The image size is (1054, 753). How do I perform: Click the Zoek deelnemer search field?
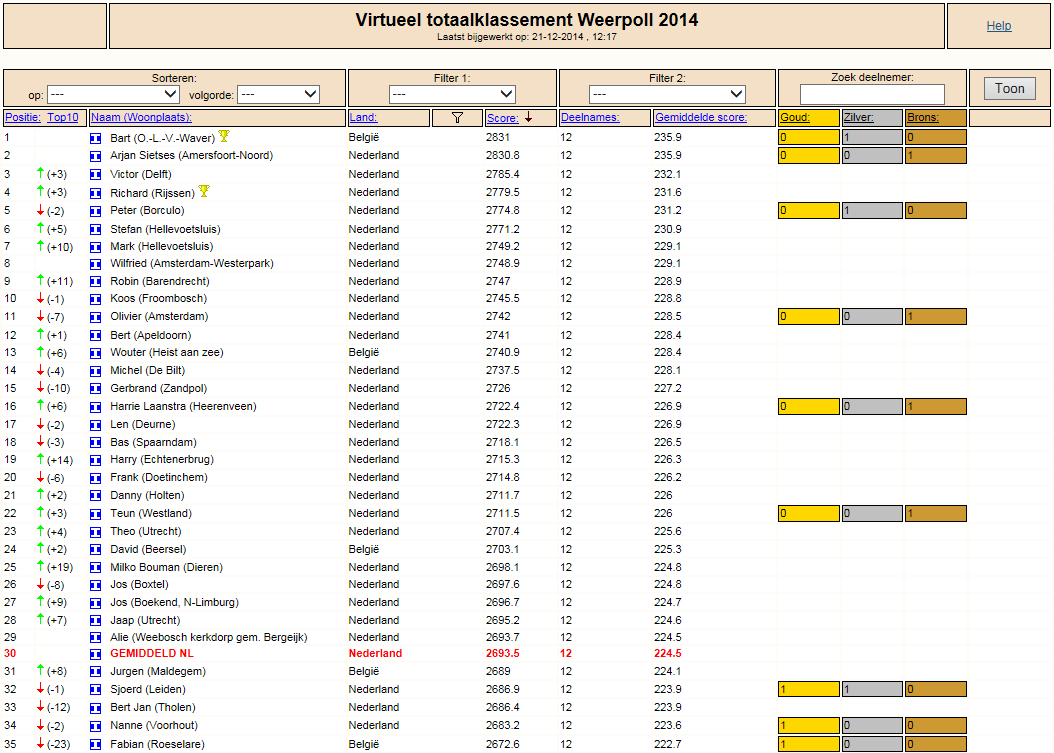[872, 94]
